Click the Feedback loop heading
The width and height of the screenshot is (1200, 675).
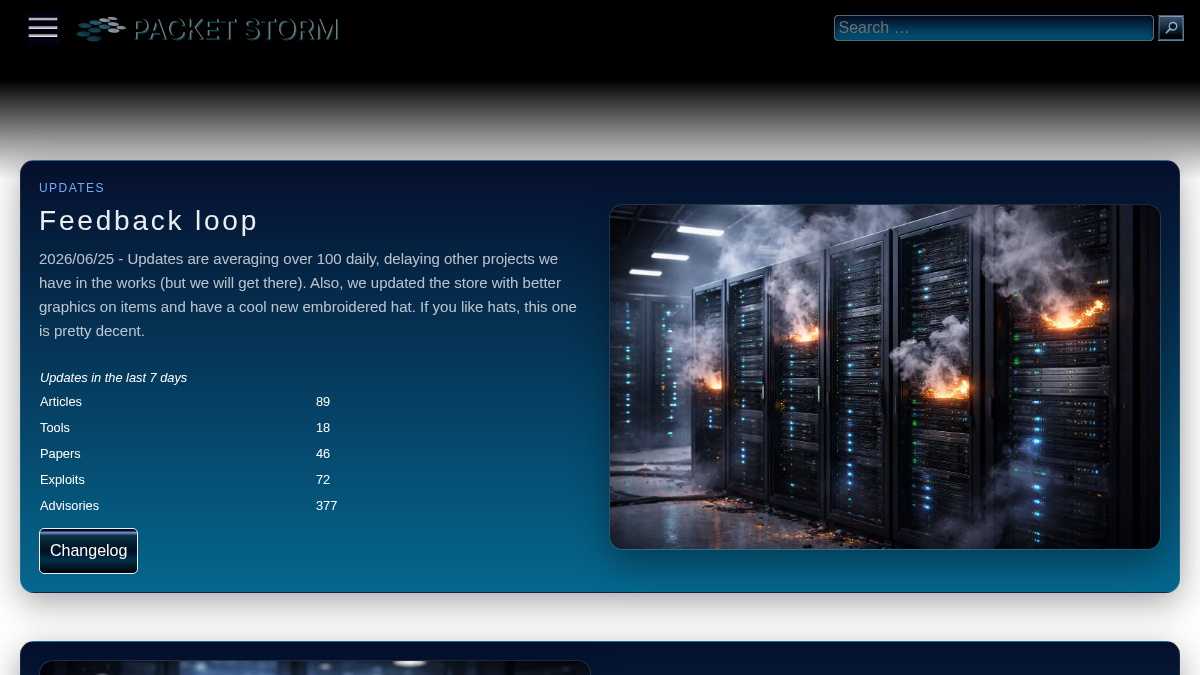149,220
